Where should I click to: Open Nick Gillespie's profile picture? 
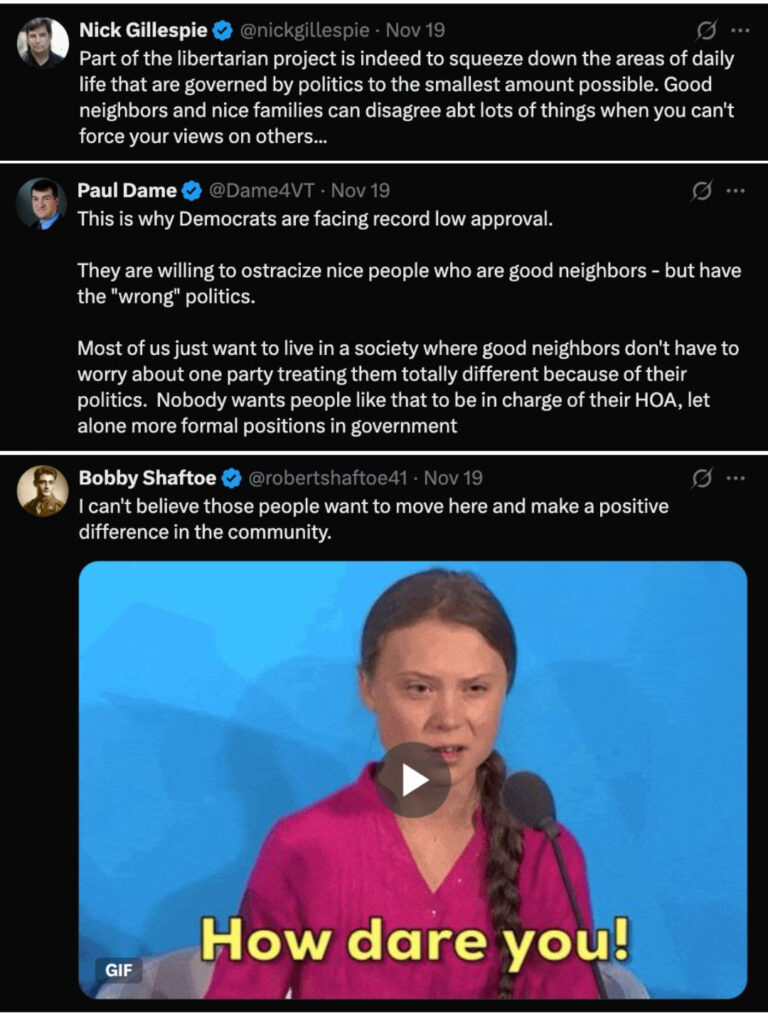[43, 42]
